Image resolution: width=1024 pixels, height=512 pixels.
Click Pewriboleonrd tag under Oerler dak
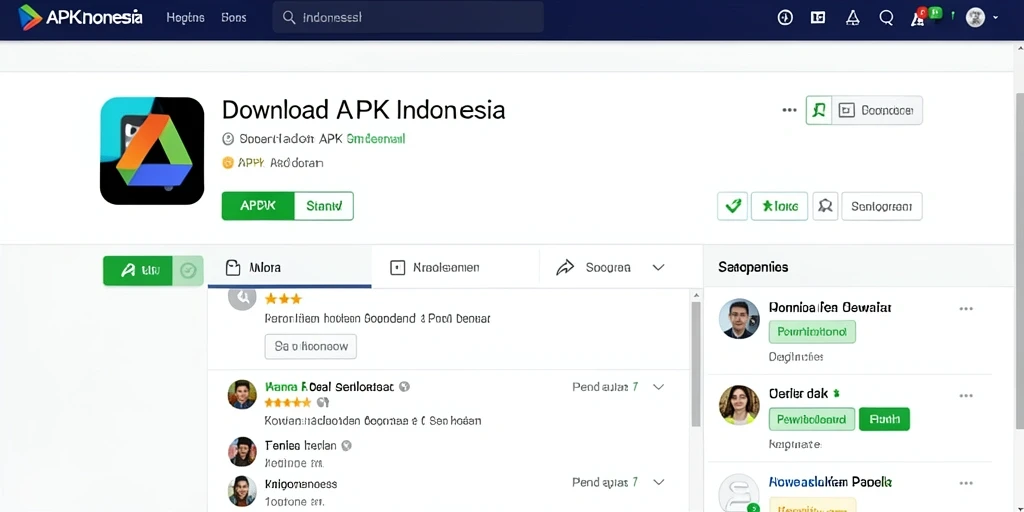tap(812, 419)
